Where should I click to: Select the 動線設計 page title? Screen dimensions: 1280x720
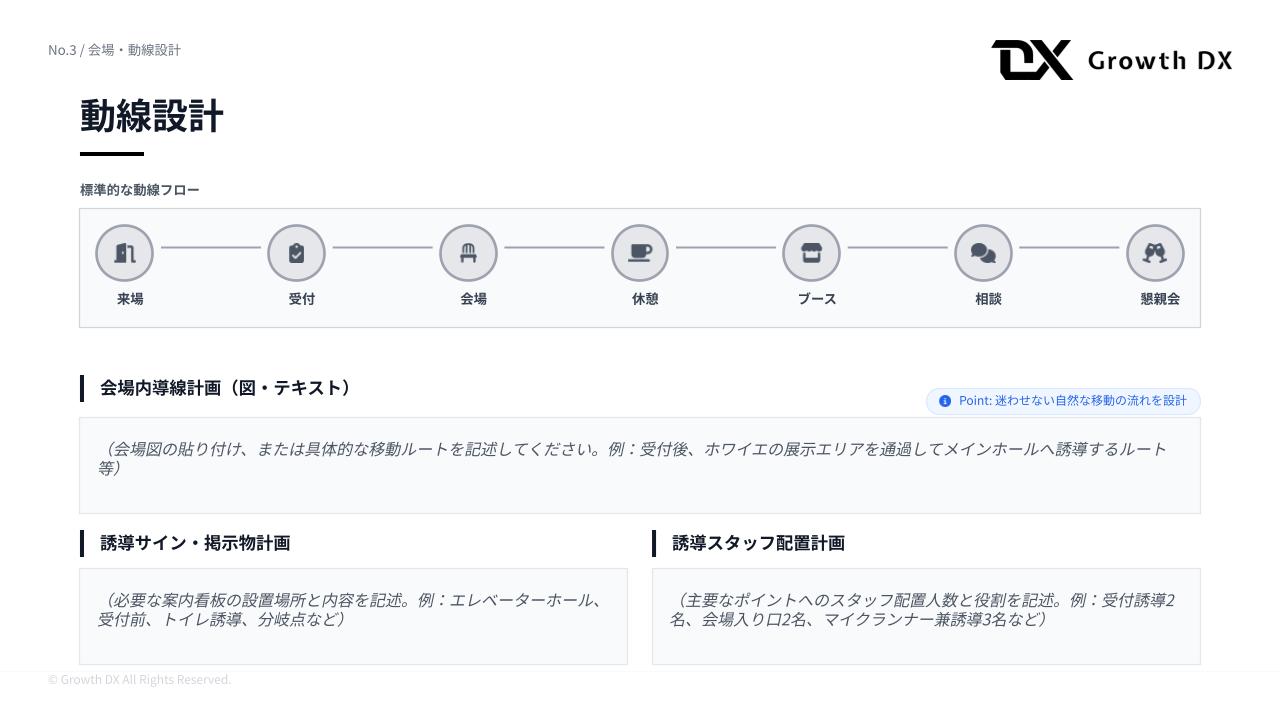152,116
